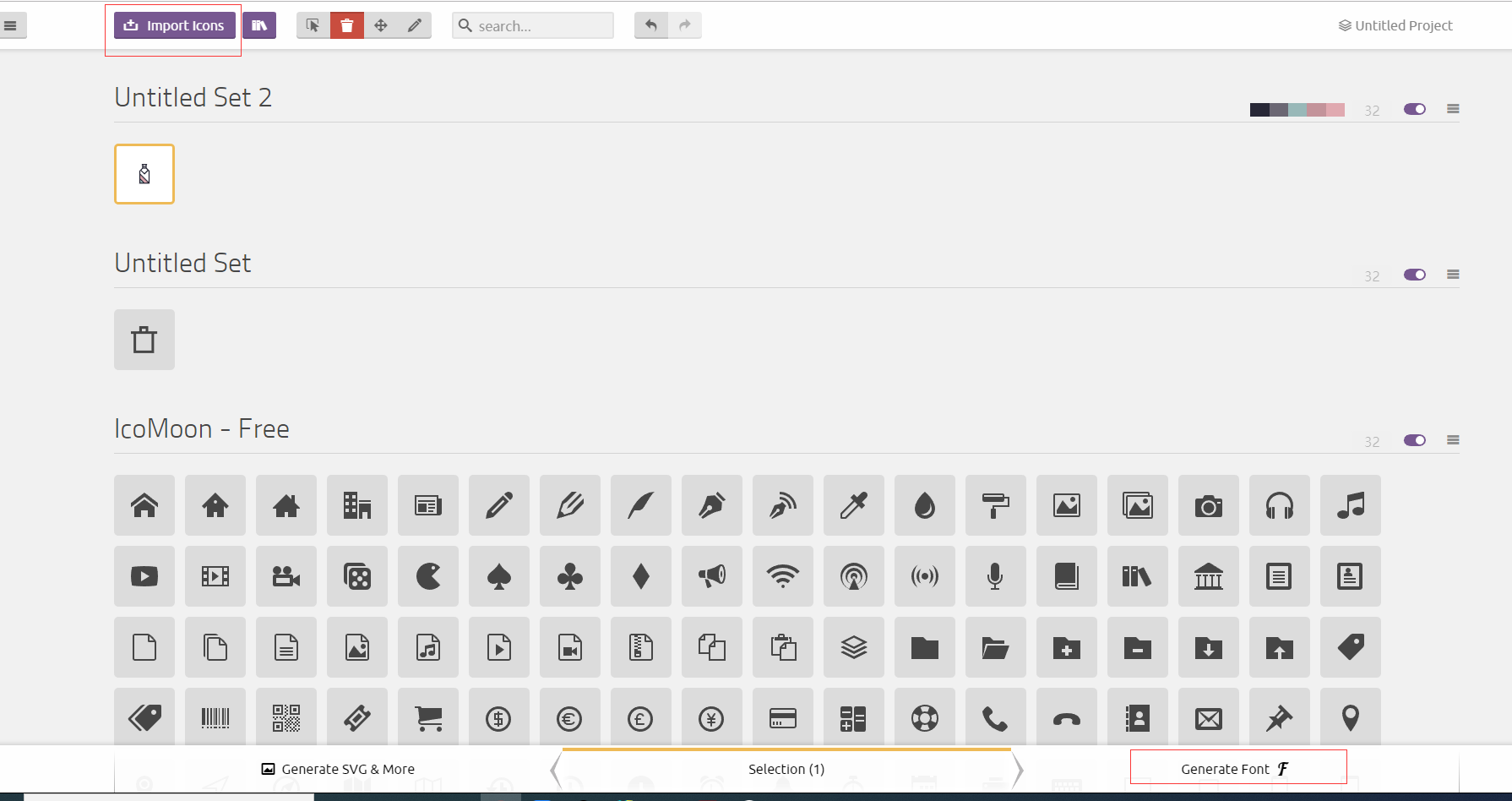
Task: Open the Selection (1) tab
Action: click(x=786, y=769)
